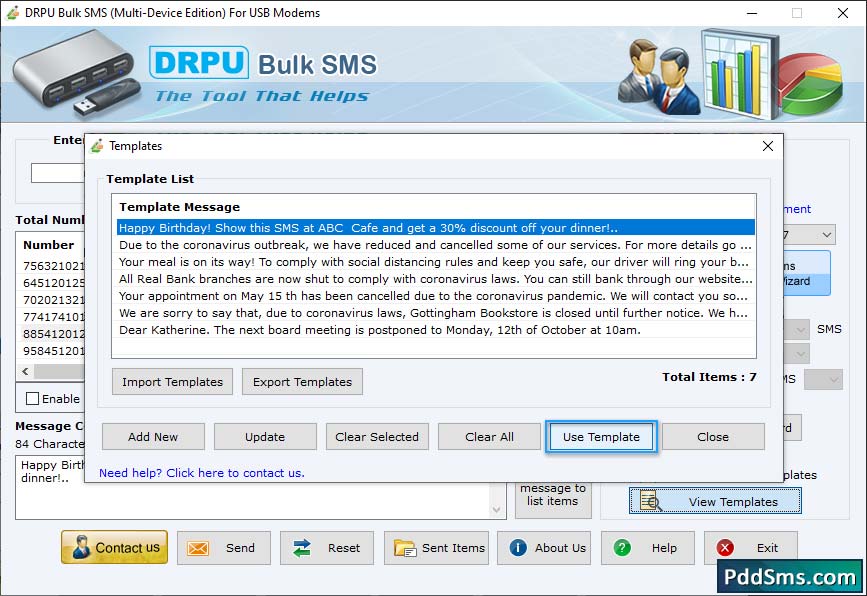Click the Templates dialog title icon

(97, 145)
